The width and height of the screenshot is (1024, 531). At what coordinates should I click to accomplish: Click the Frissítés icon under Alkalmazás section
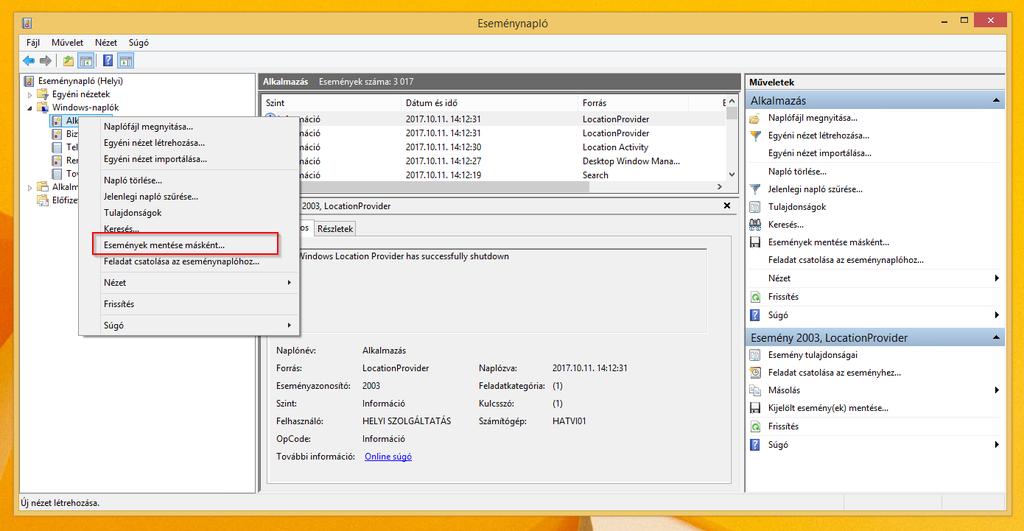coord(755,297)
